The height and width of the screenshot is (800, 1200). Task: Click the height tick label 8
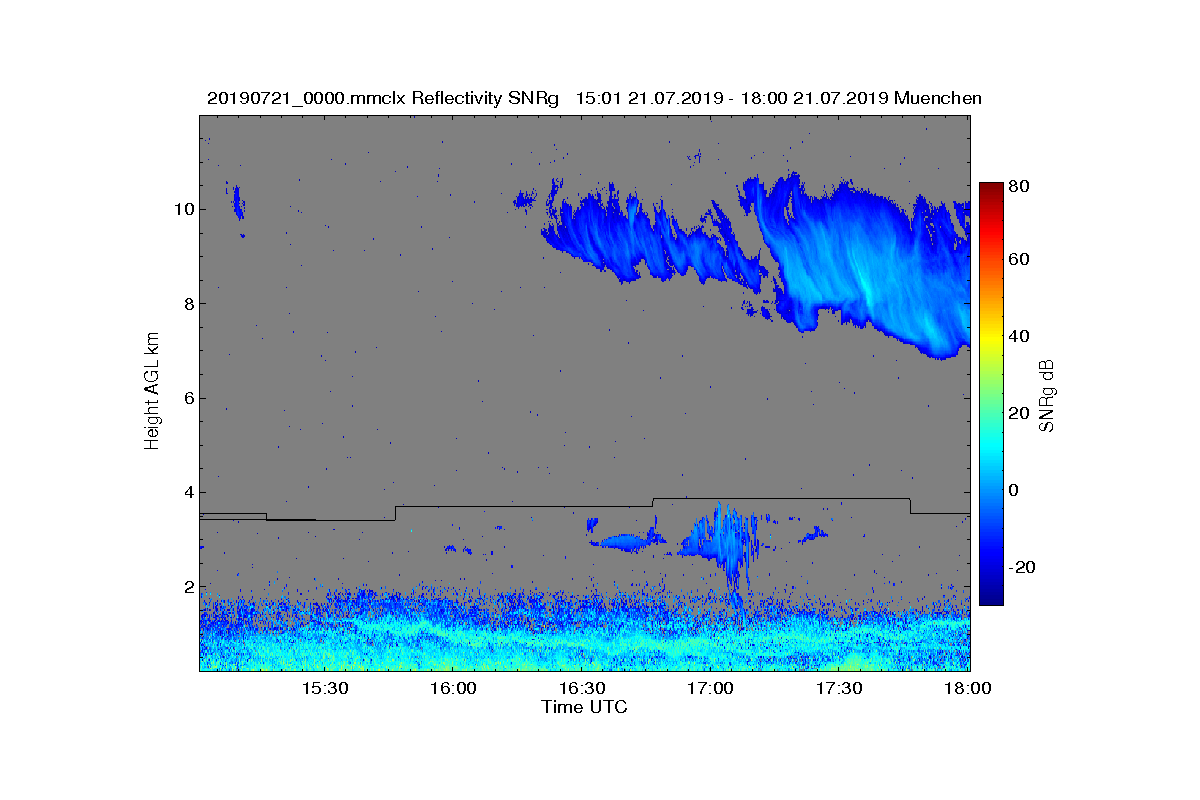click(x=188, y=304)
